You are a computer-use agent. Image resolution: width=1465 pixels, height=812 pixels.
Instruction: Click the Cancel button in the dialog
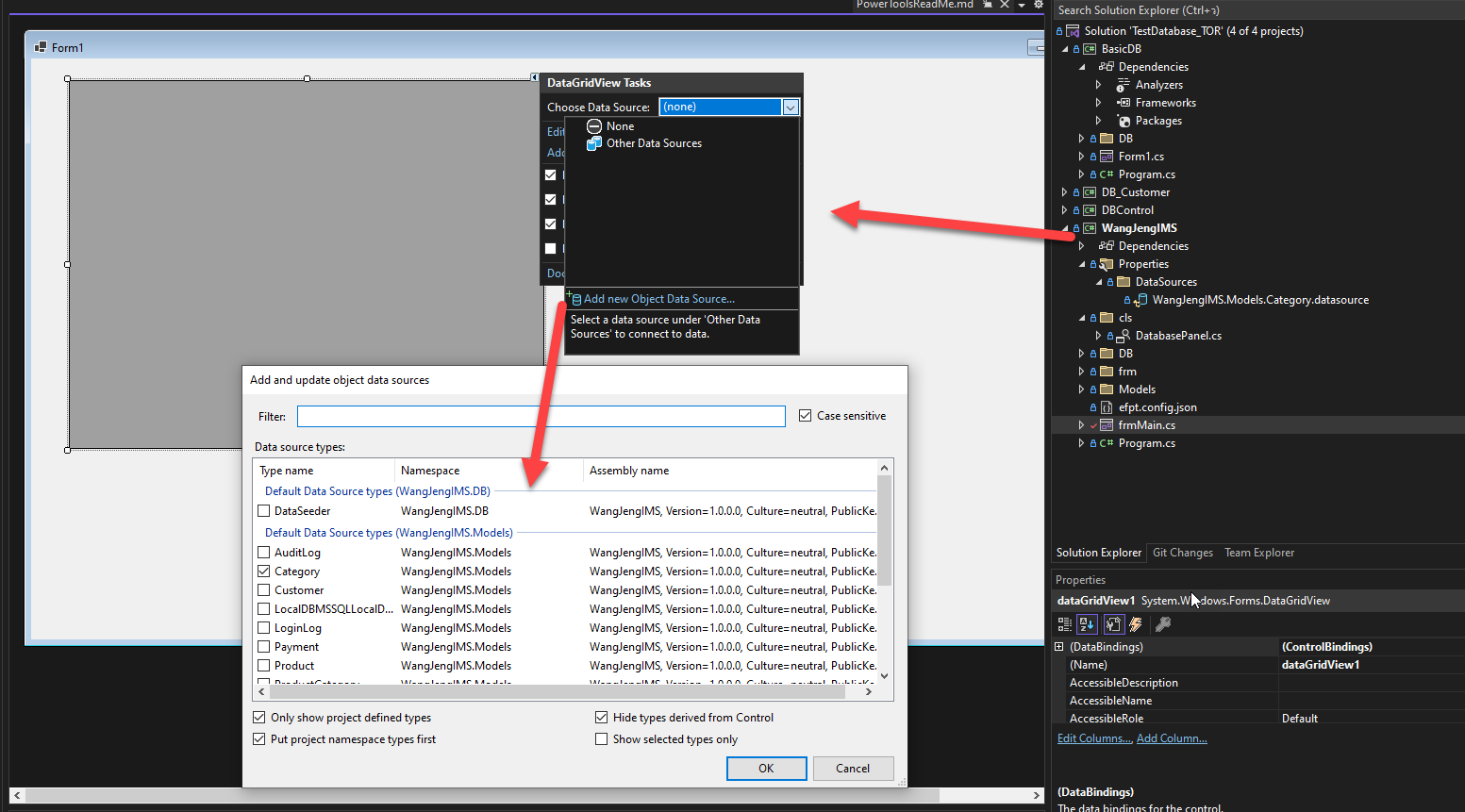point(853,769)
